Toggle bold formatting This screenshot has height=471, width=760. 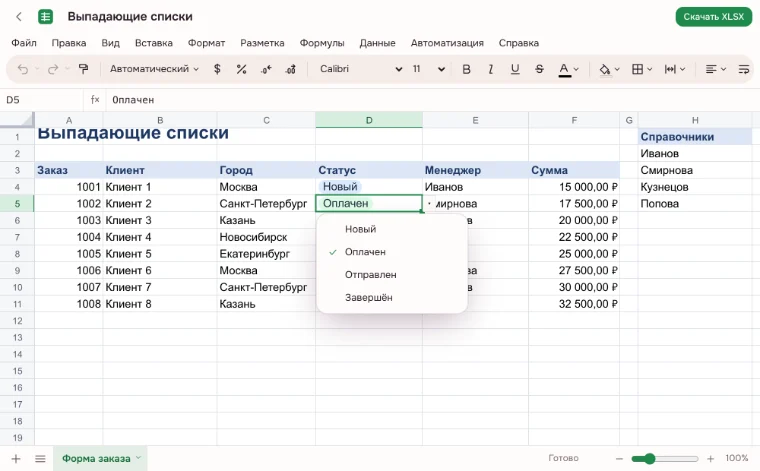click(x=466, y=69)
